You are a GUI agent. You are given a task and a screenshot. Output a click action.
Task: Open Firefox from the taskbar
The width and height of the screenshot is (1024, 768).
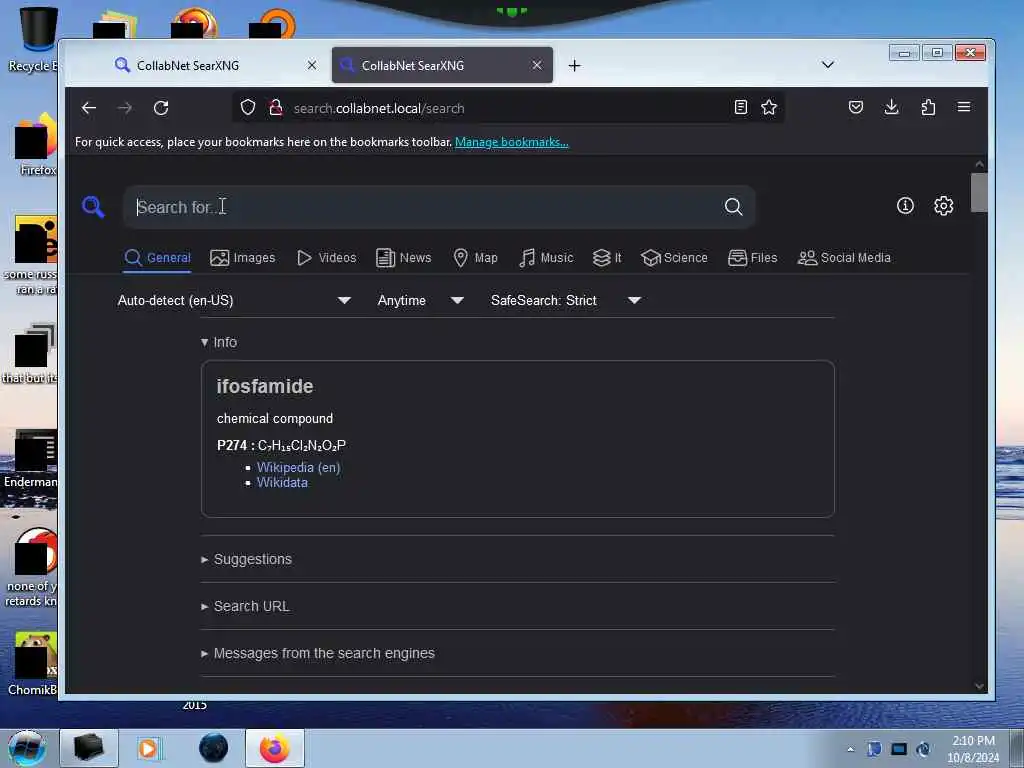coord(275,748)
